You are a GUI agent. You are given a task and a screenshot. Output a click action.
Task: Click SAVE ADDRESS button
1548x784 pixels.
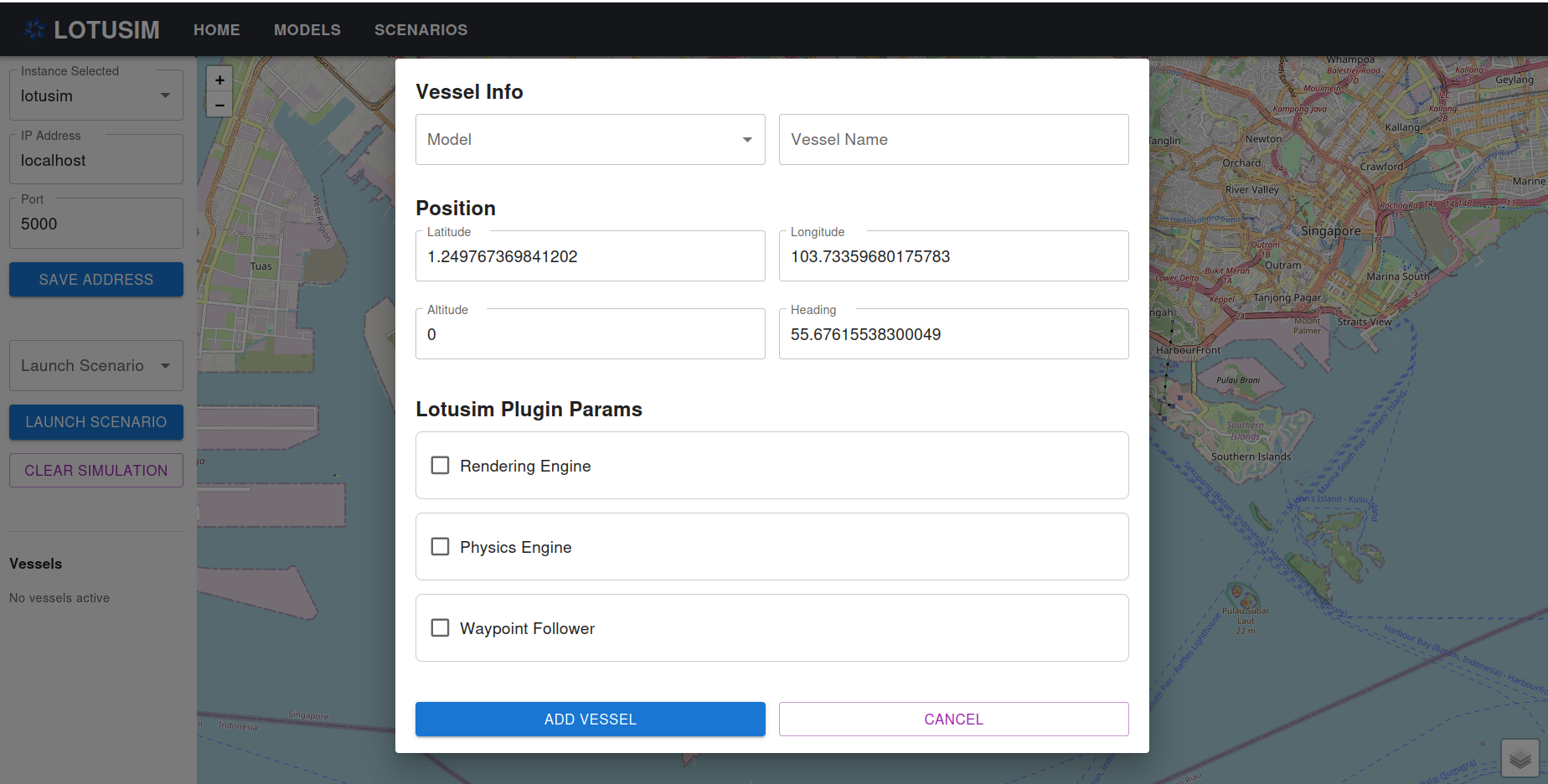pyautogui.click(x=96, y=280)
